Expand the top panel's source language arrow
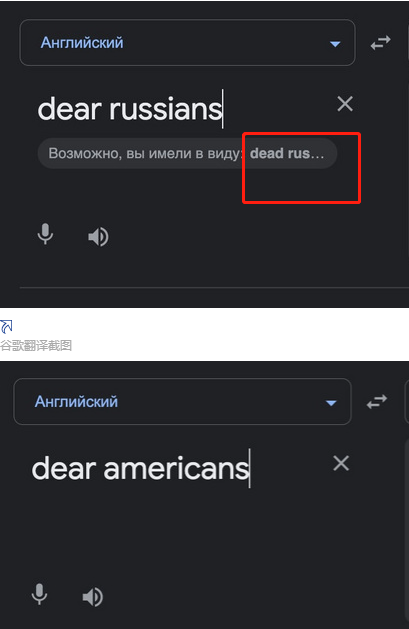The image size is (409, 629). [x=335, y=44]
